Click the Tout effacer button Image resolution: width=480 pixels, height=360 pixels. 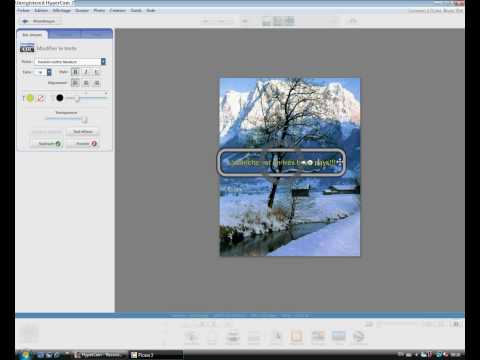tap(82, 132)
